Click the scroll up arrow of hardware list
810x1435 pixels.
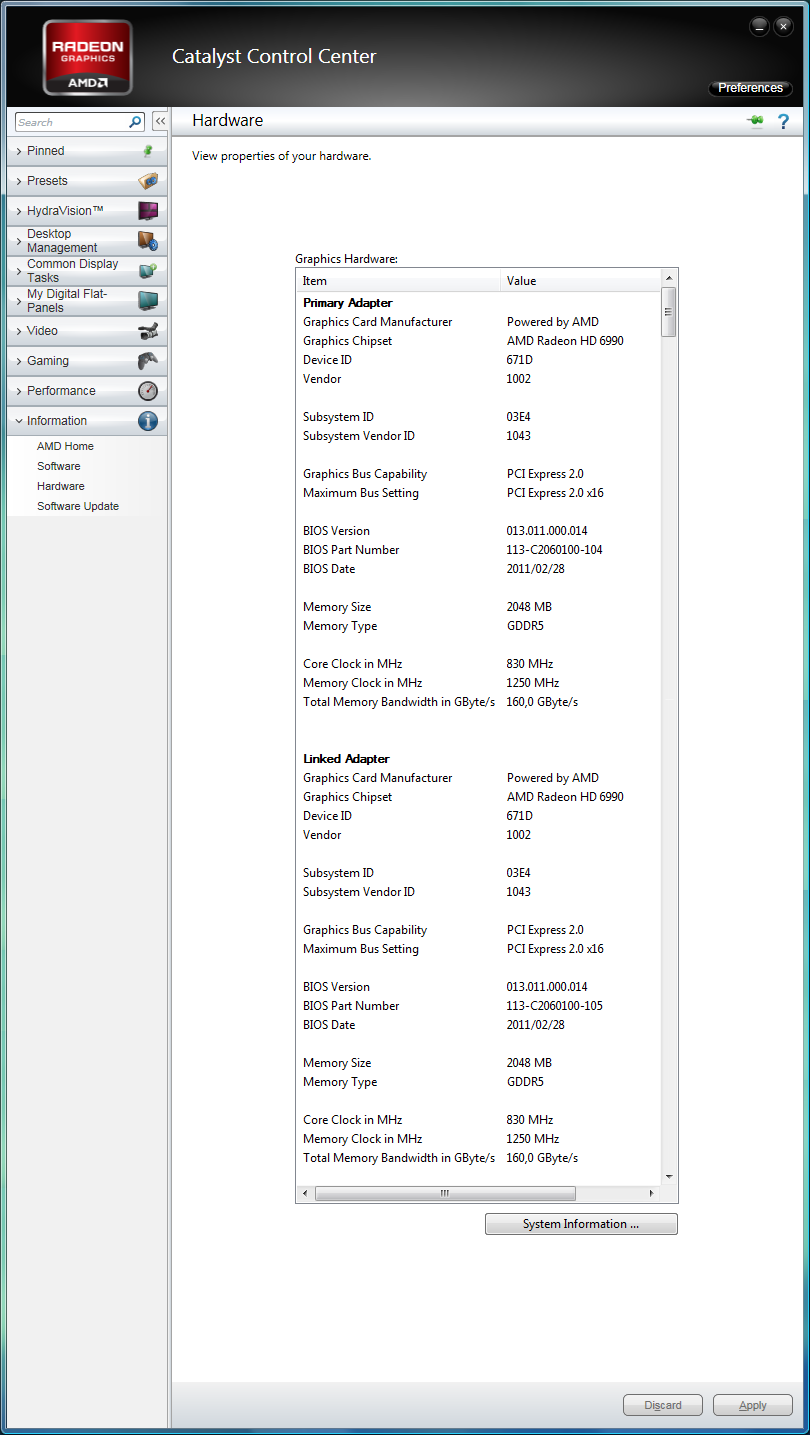(x=669, y=277)
